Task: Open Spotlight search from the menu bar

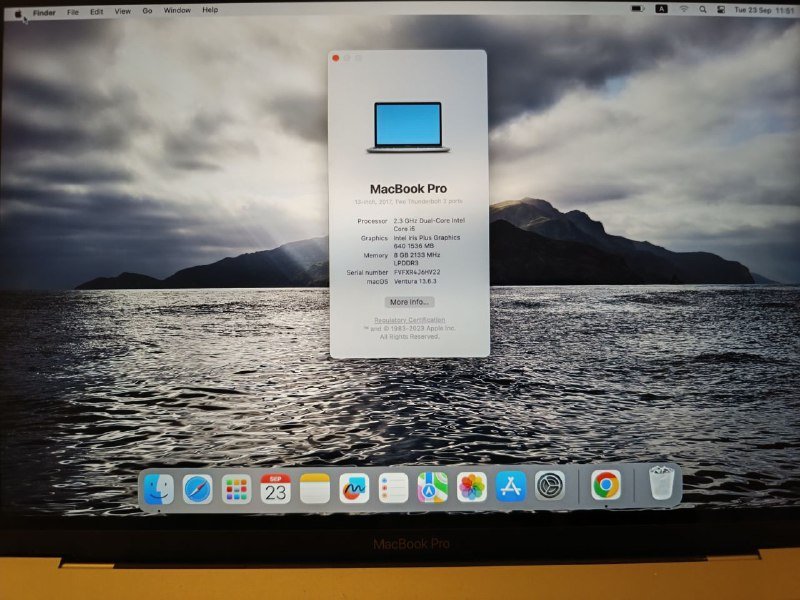Action: 703,9
